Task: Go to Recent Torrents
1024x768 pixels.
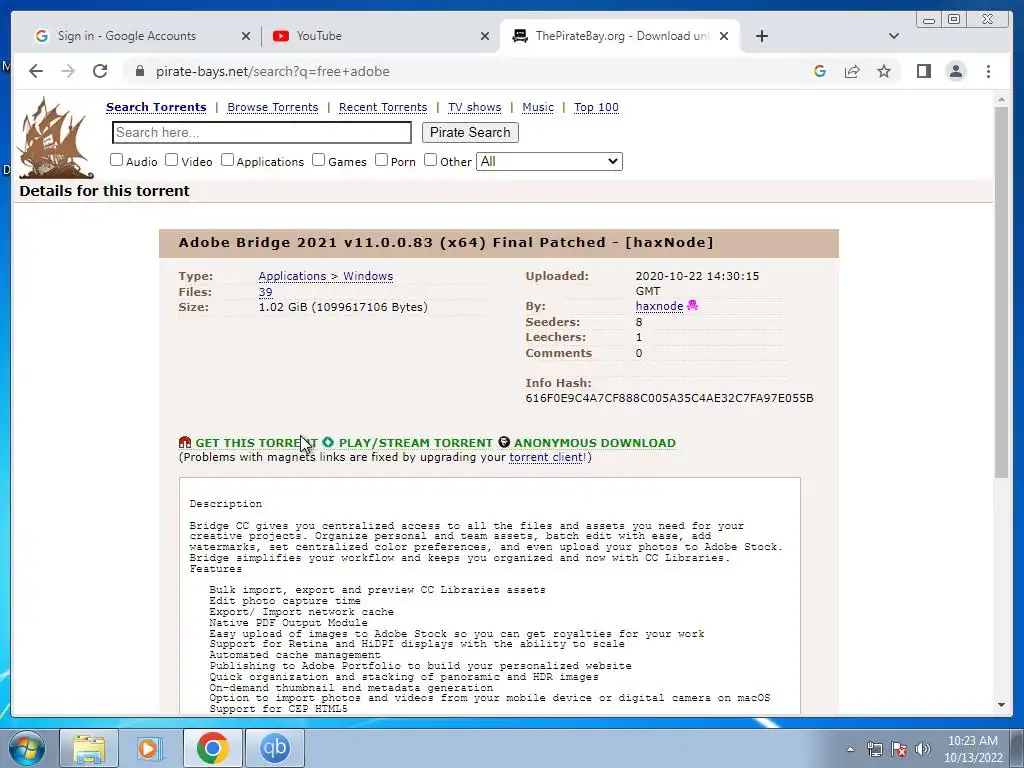Action: 383,107
